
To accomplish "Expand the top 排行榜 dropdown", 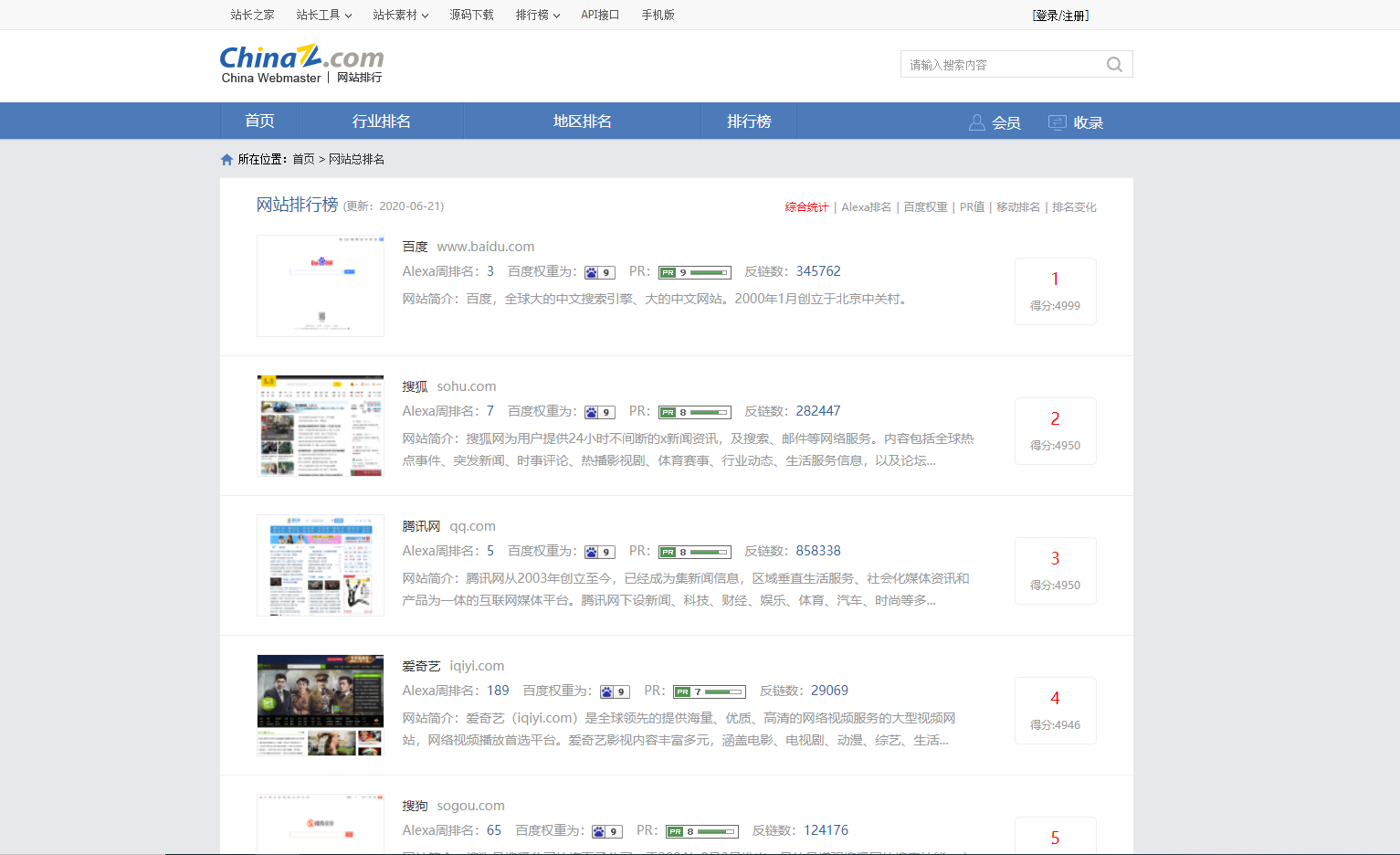I will 538,15.
